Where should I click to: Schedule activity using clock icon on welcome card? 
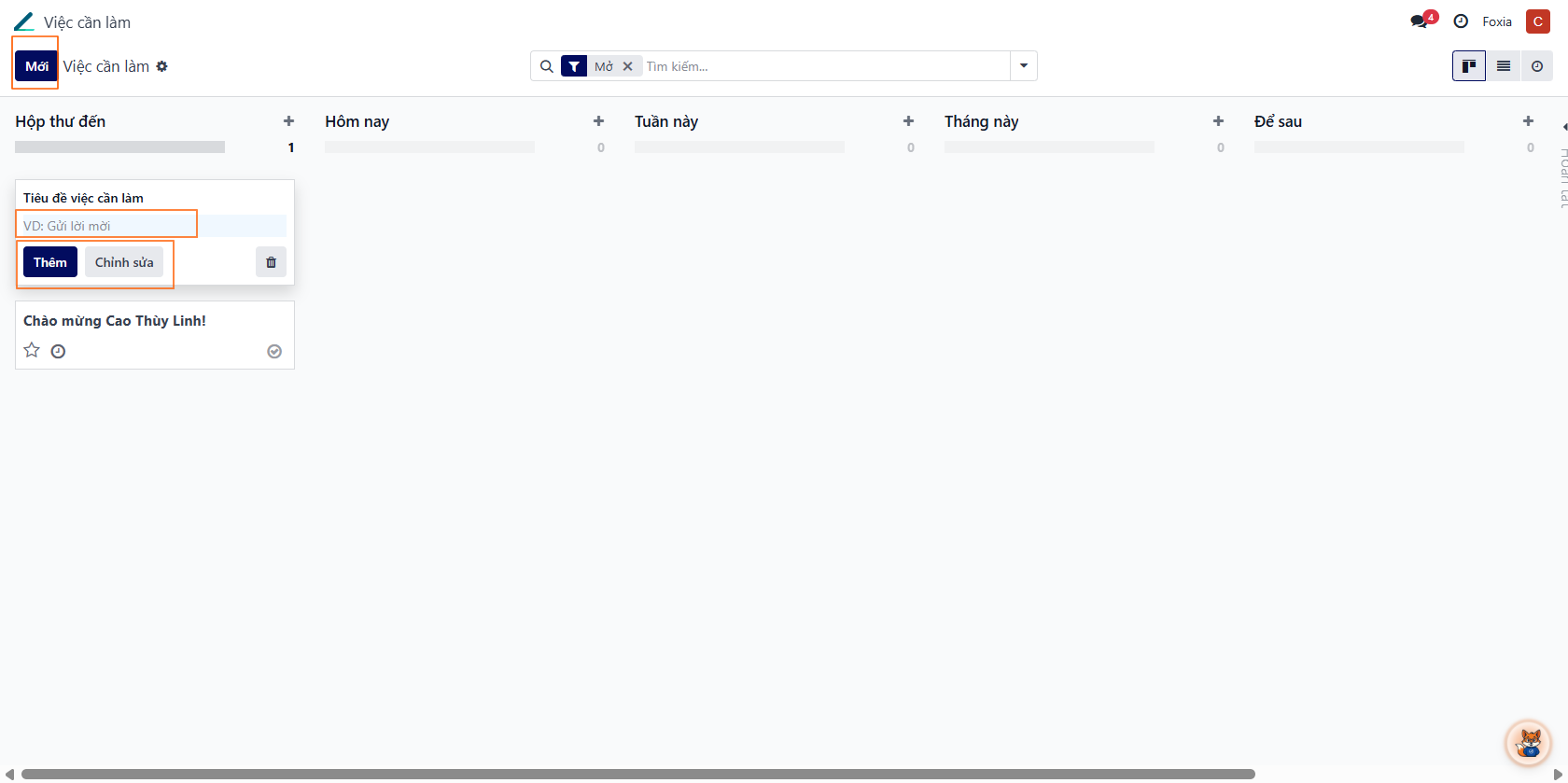tap(58, 352)
